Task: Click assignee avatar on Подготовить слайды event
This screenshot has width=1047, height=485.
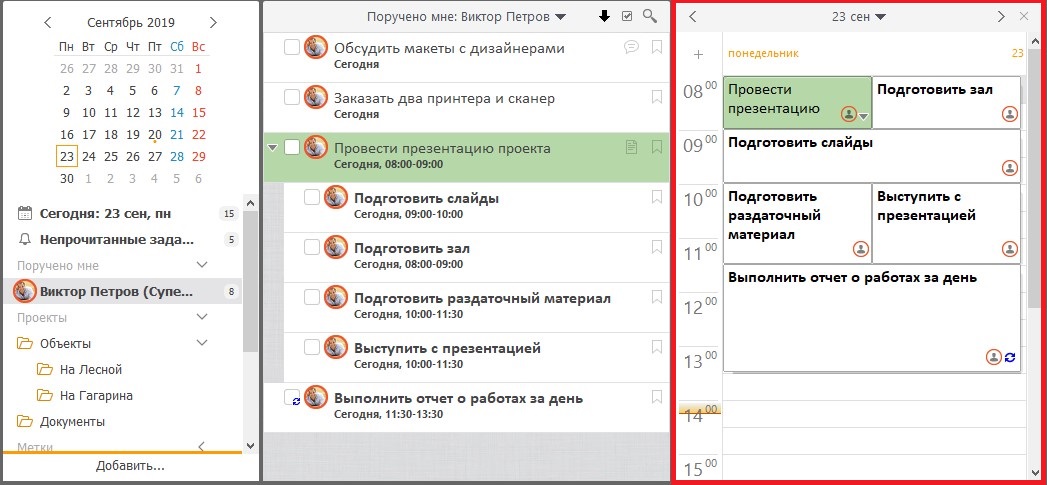Action: tap(1010, 168)
